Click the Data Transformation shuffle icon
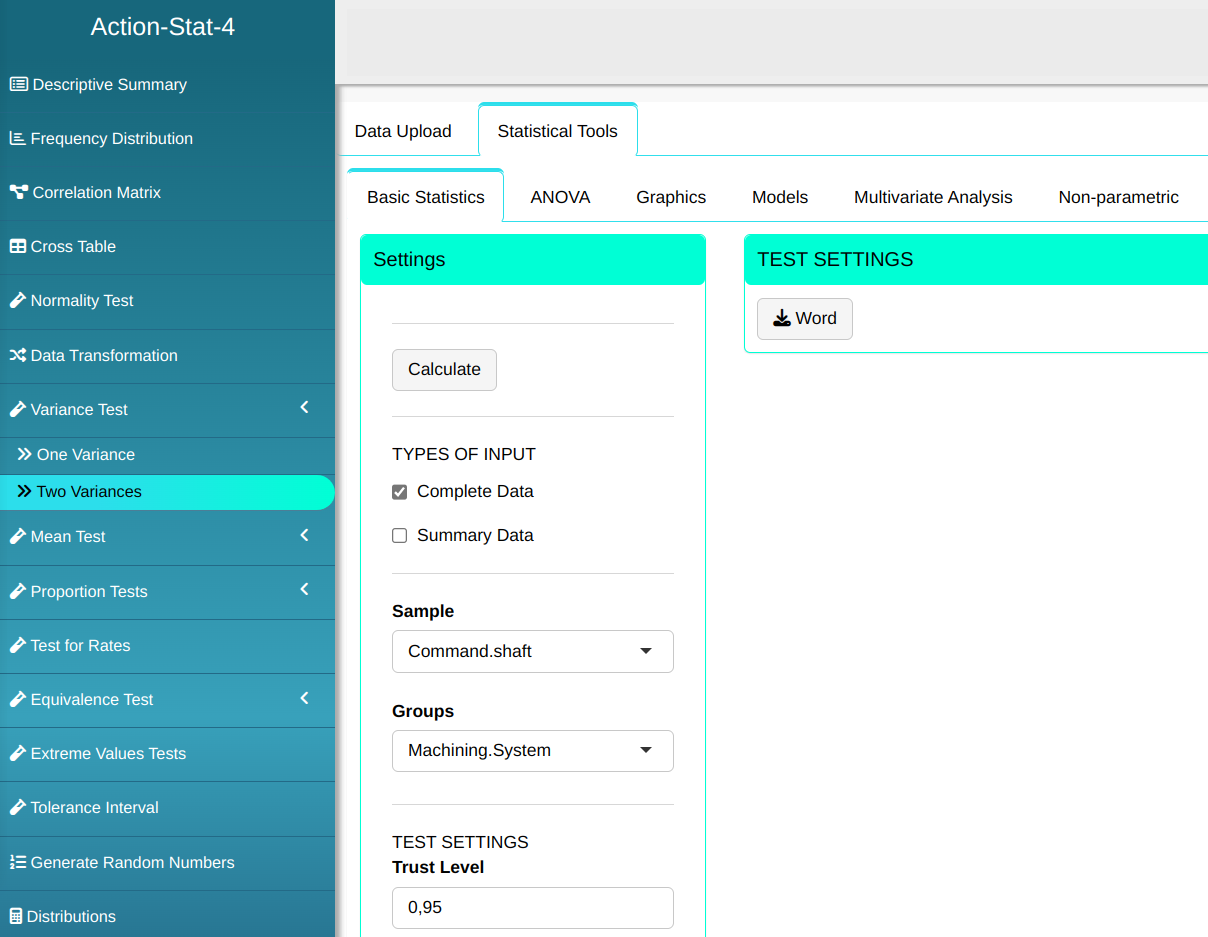The height and width of the screenshot is (937, 1208). pyautogui.click(x=17, y=356)
